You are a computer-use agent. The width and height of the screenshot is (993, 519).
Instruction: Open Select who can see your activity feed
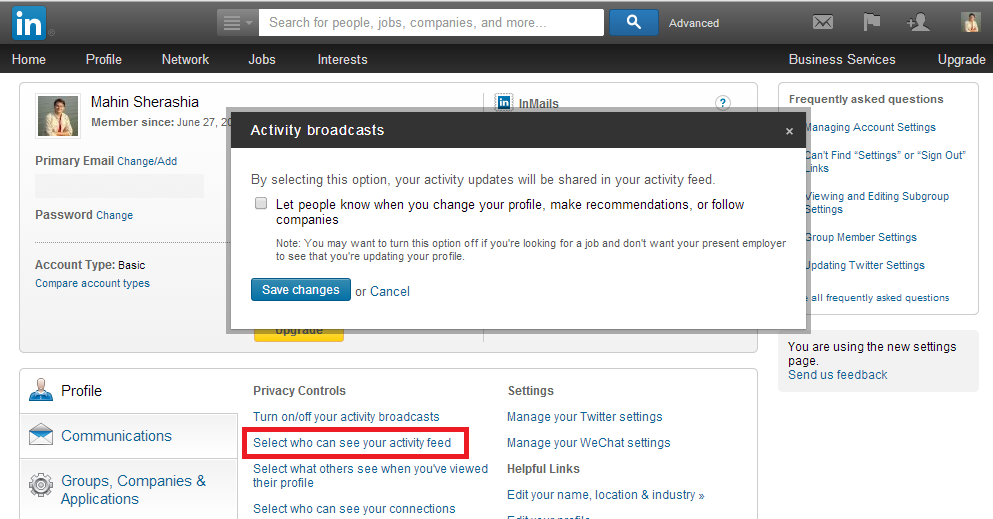(352, 443)
